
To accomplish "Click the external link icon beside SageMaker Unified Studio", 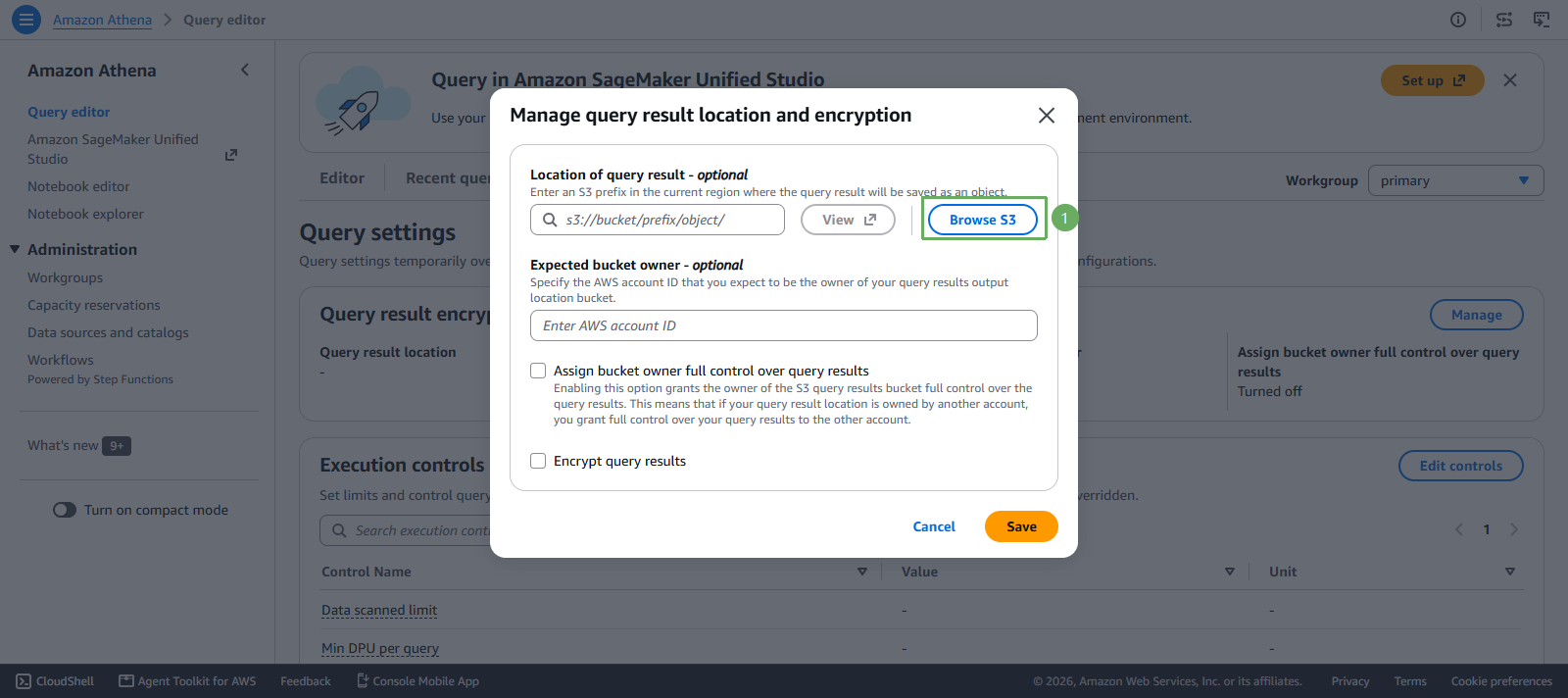I will coord(231,155).
